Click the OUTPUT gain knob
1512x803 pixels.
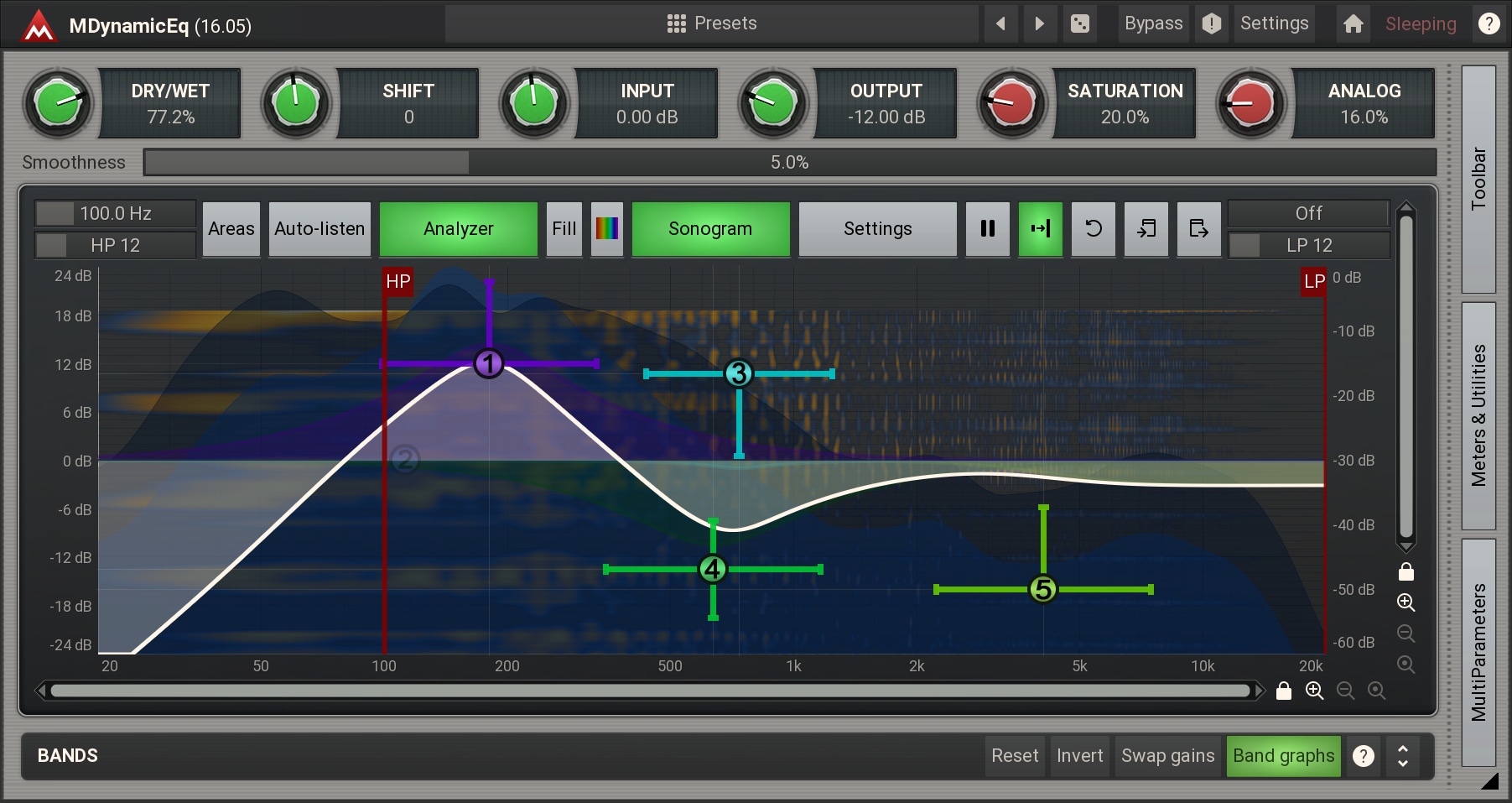click(773, 103)
